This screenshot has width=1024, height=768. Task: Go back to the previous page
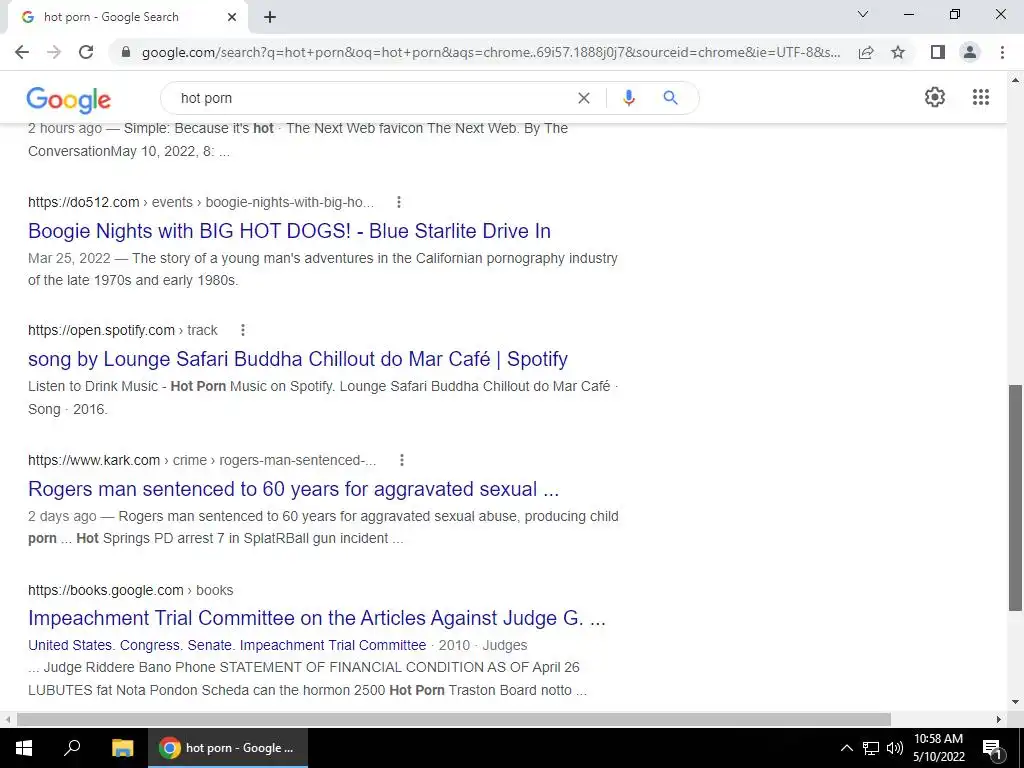click(22, 52)
